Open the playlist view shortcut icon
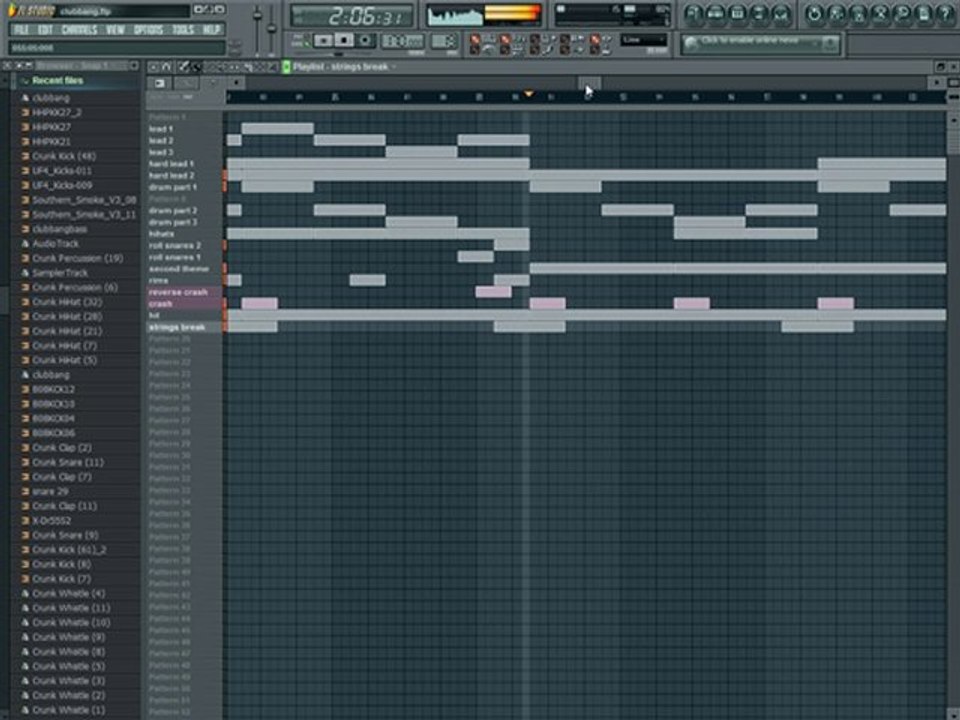Image resolution: width=960 pixels, height=720 pixels. (693, 13)
